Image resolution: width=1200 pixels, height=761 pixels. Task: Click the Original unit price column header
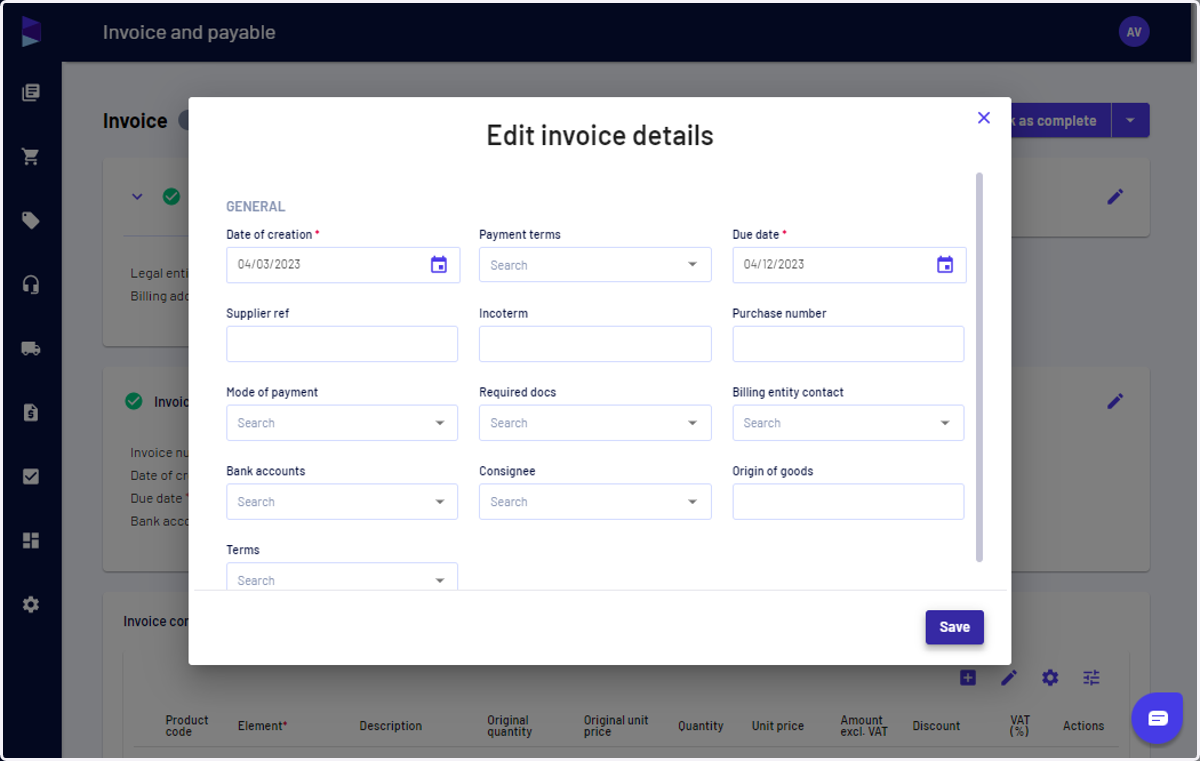pos(616,726)
